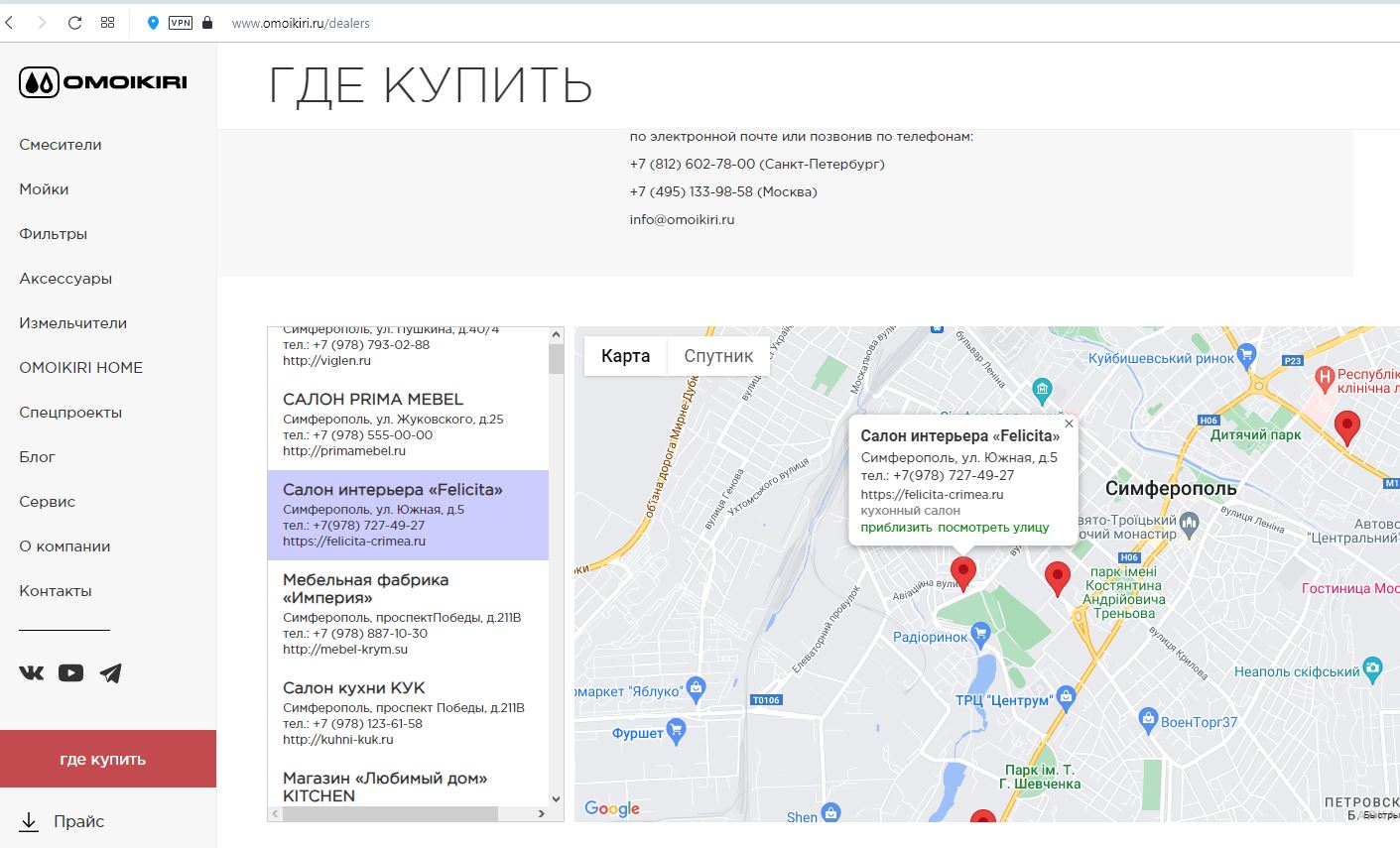Open http://primamebel.ru link
Viewport: 1400px width, 848px height.
coord(344,451)
